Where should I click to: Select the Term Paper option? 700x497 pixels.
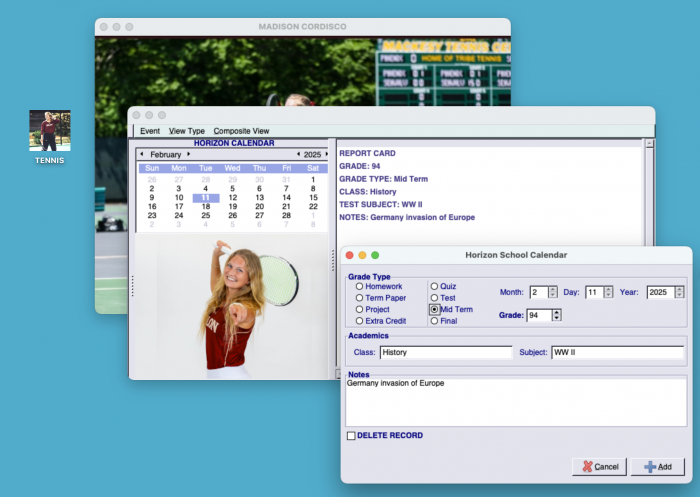[x=360, y=298]
